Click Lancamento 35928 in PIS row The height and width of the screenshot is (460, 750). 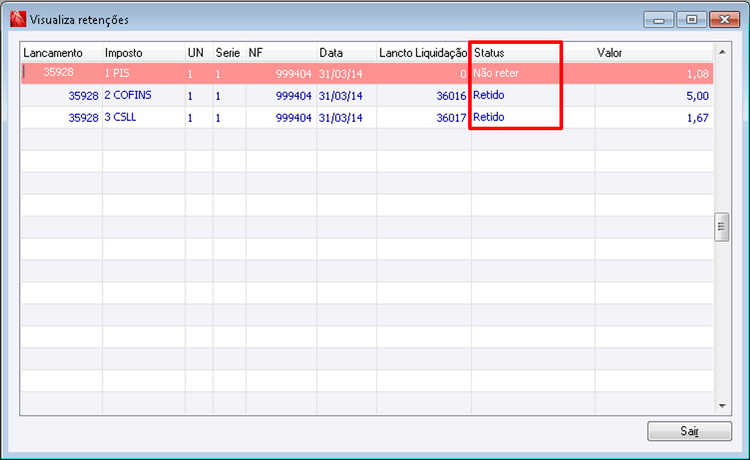(x=62, y=74)
